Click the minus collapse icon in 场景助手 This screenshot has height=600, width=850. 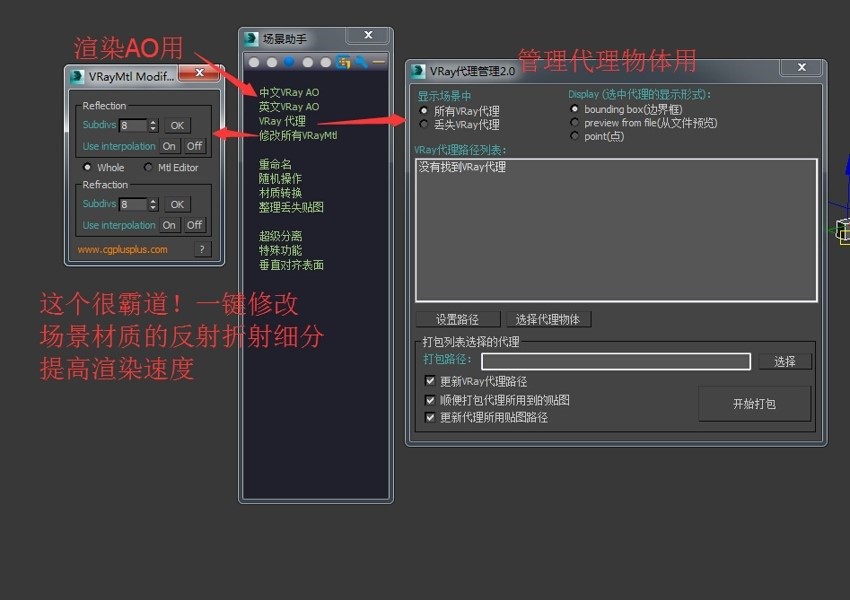click(377, 62)
